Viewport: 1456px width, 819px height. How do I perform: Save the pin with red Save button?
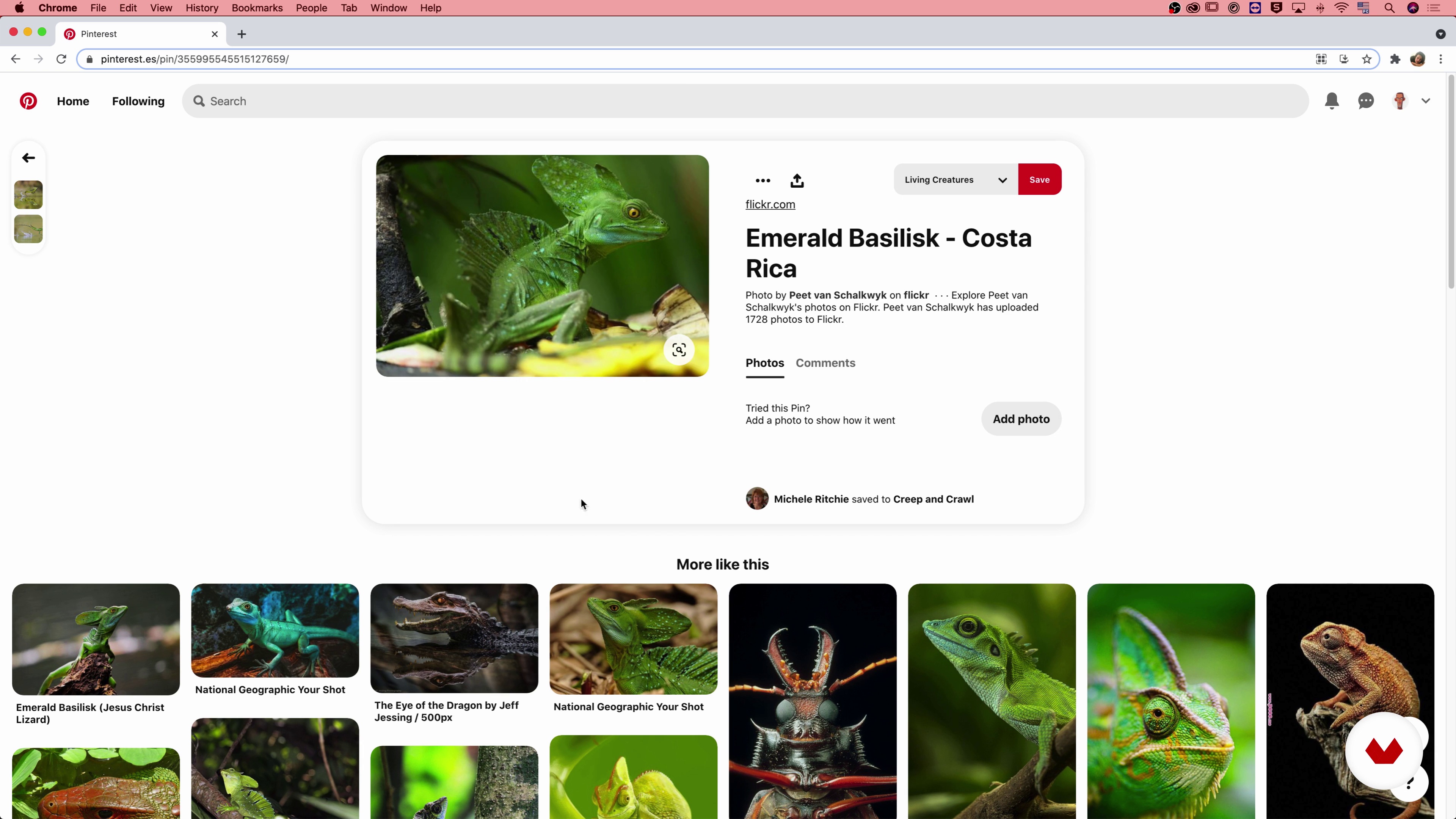point(1039,180)
